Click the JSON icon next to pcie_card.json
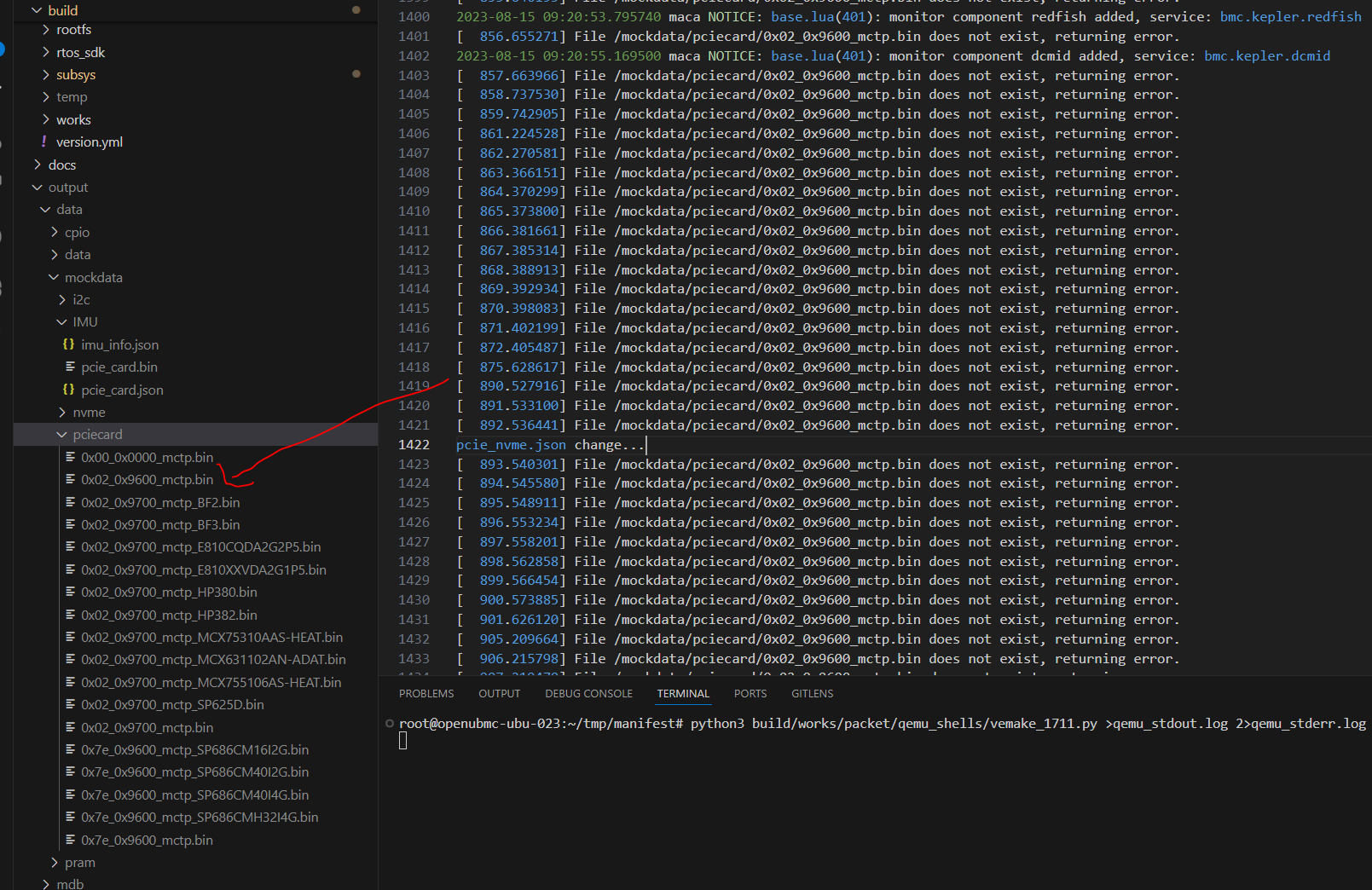The image size is (1372, 890). tap(68, 390)
